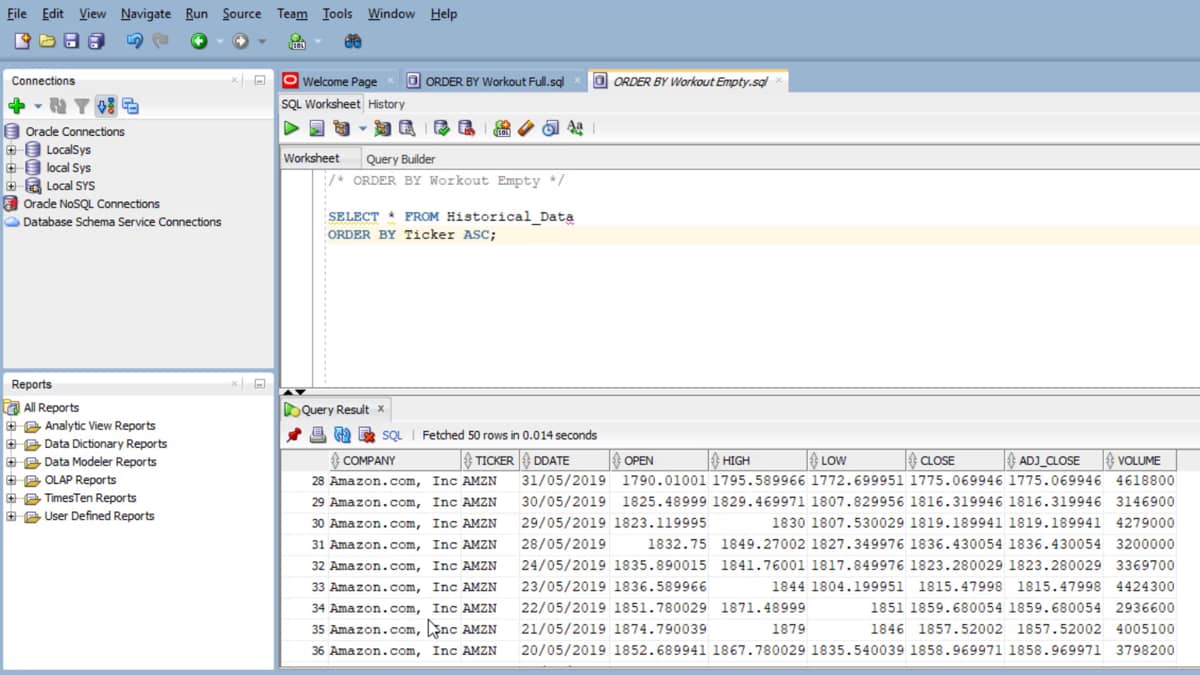
Task: Open the Back button history dropdown
Action: click(221, 42)
